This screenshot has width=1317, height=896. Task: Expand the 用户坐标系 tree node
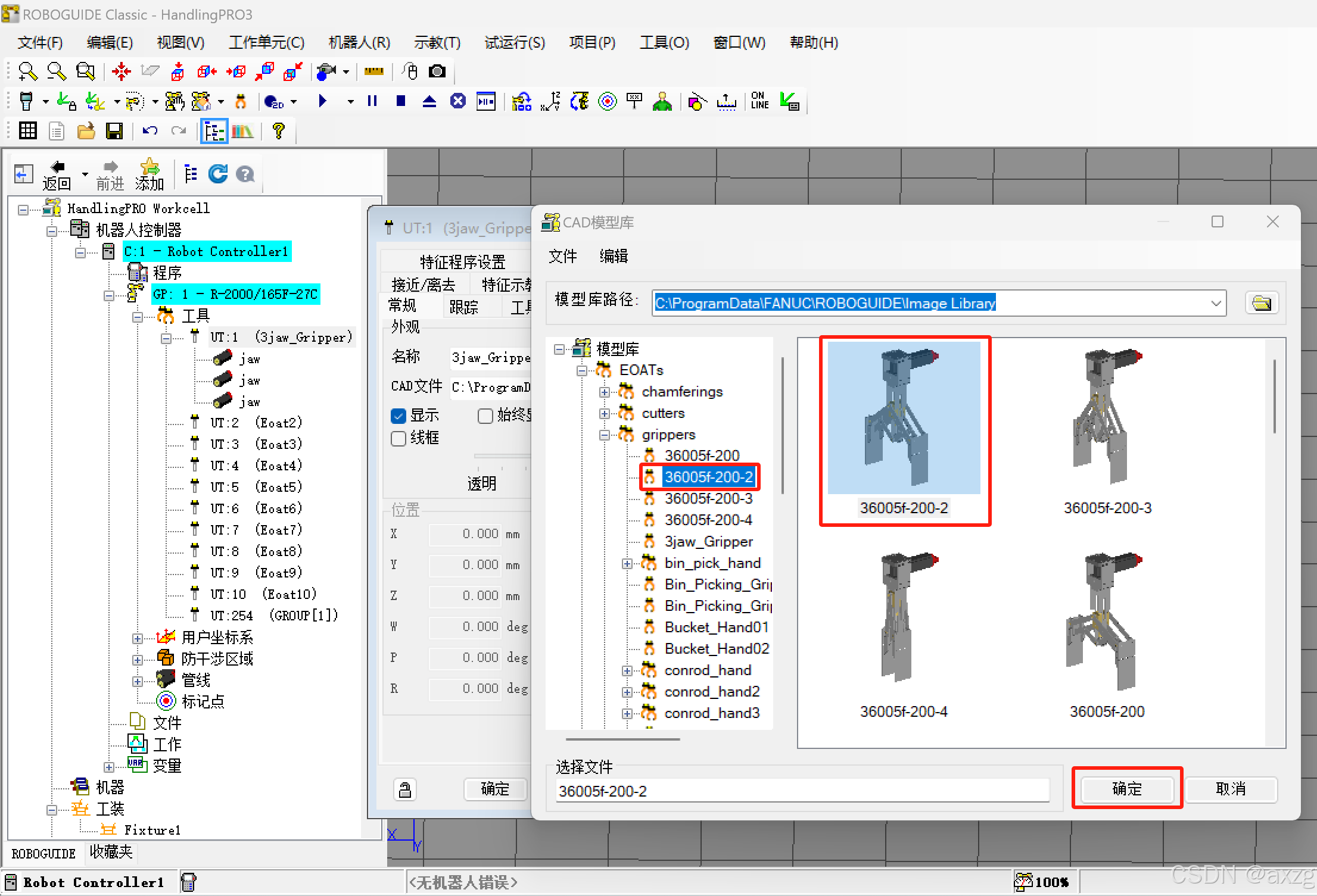[x=138, y=638]
